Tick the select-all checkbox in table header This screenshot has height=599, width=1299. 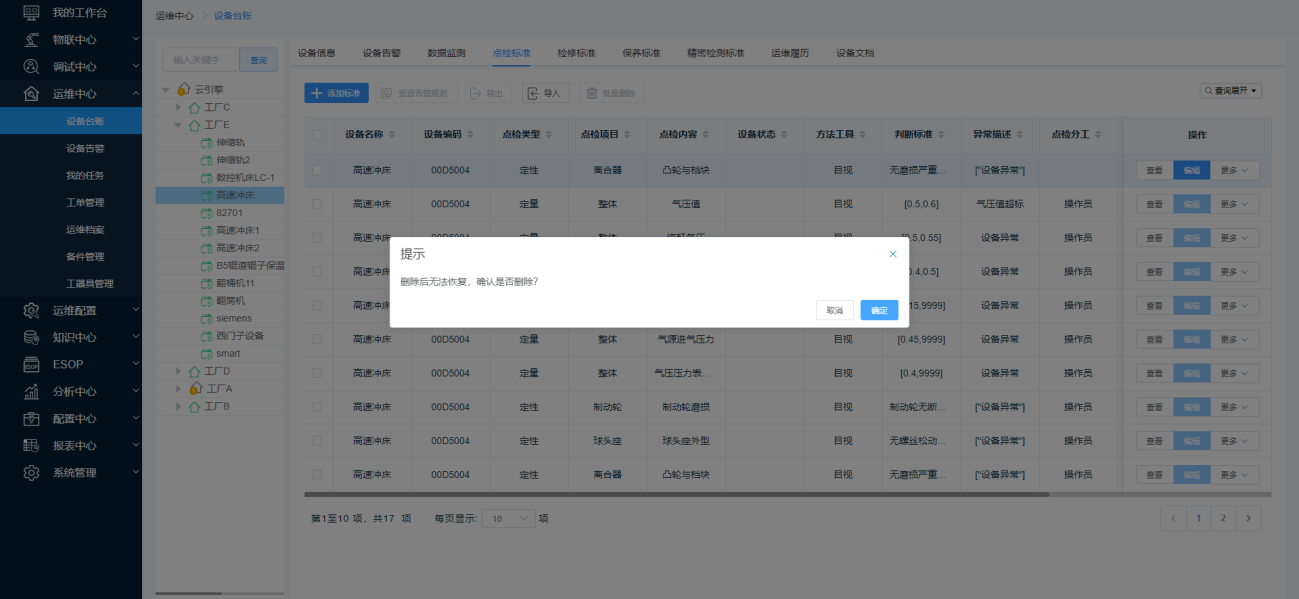317,134
